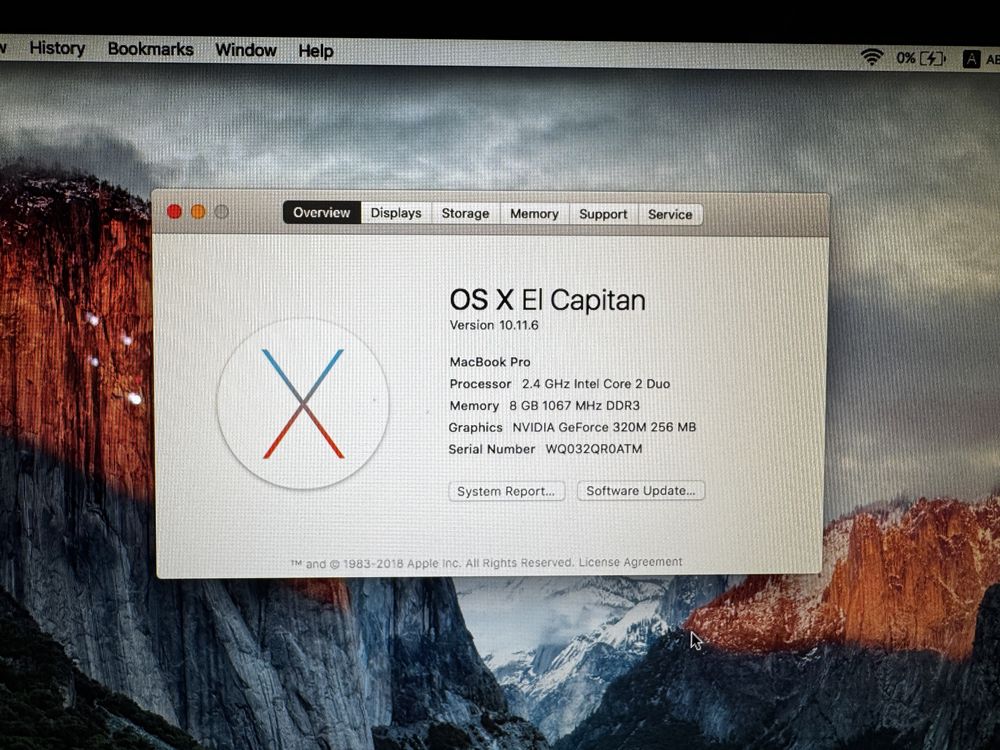This screenshot has height=750, width=1000.
Task: Open the Help menu
Action: click(x=316, y=51)
